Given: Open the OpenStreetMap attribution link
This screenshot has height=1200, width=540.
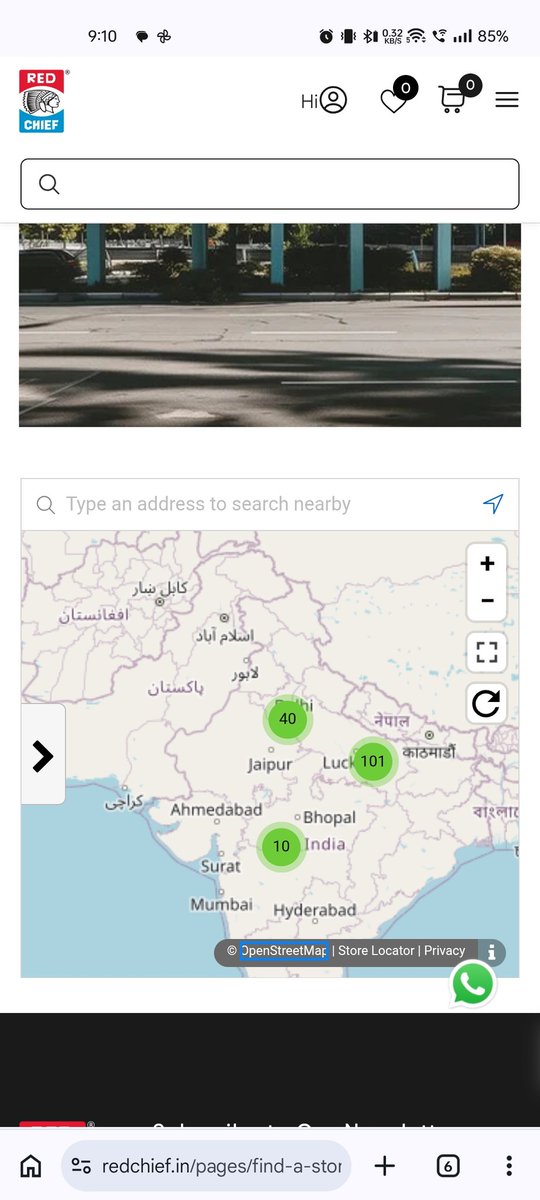Looking at the screenshot, I should tap(284, 951).
